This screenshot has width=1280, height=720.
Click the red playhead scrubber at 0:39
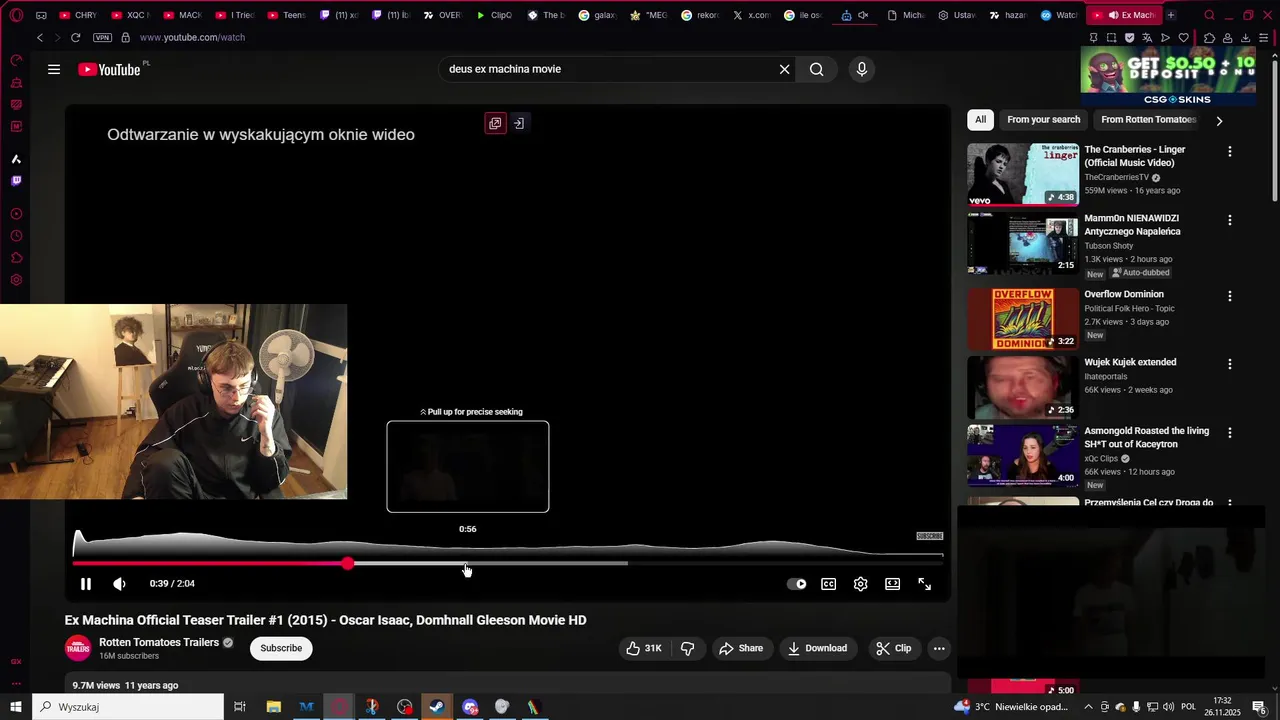point(347,564)
